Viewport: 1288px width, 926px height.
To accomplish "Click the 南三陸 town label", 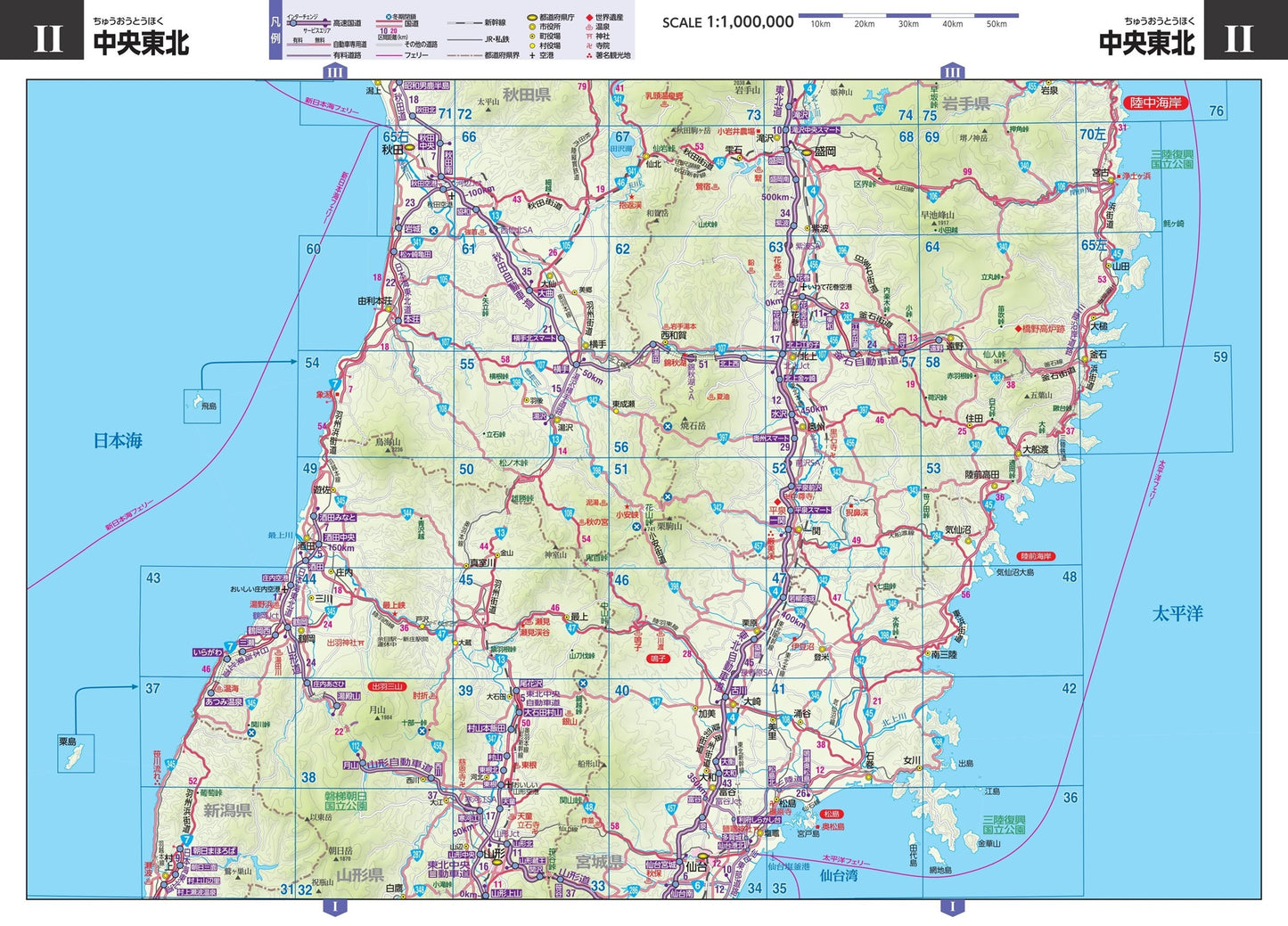I will (942, 653).
